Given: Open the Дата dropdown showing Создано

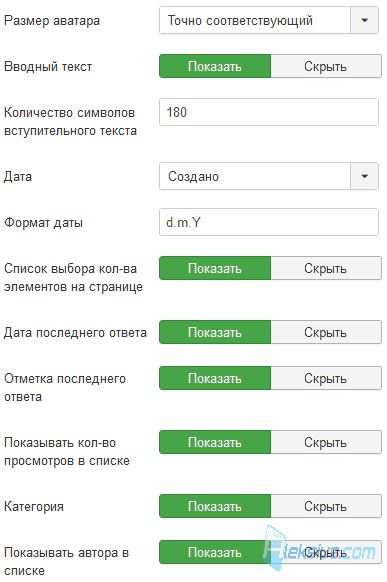Looking at the screenshot, I should coord(269,176).
